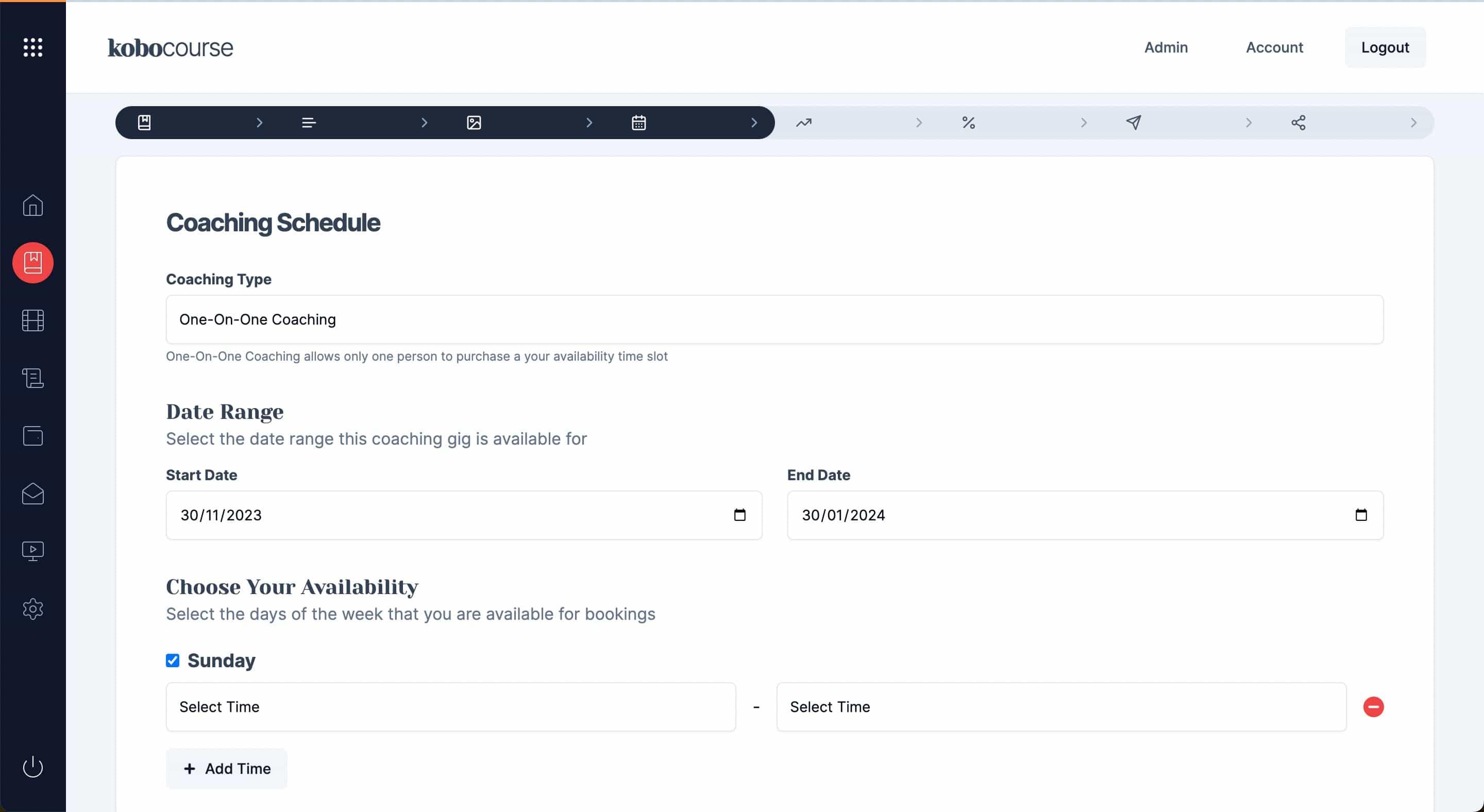Open the video presentation sidebar icon
The image size is (1484, 812).
pyautogui.click(x=33, y=551)
